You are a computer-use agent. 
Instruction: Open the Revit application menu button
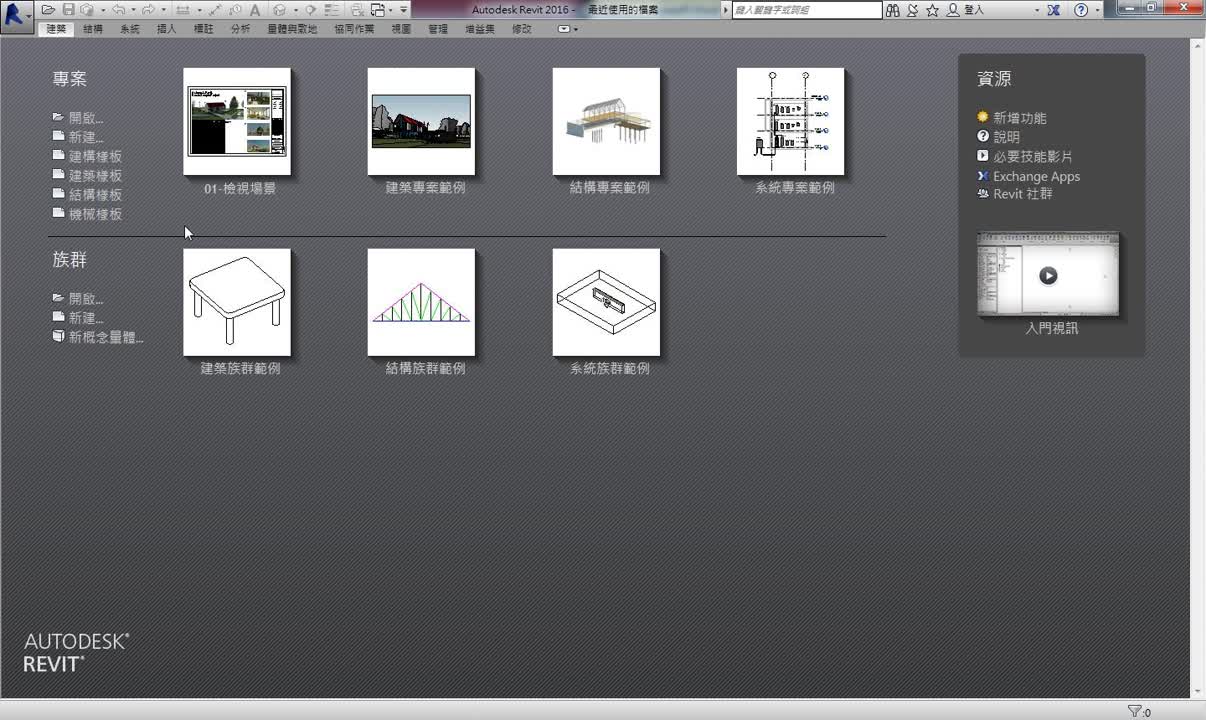tap(14, 13)
